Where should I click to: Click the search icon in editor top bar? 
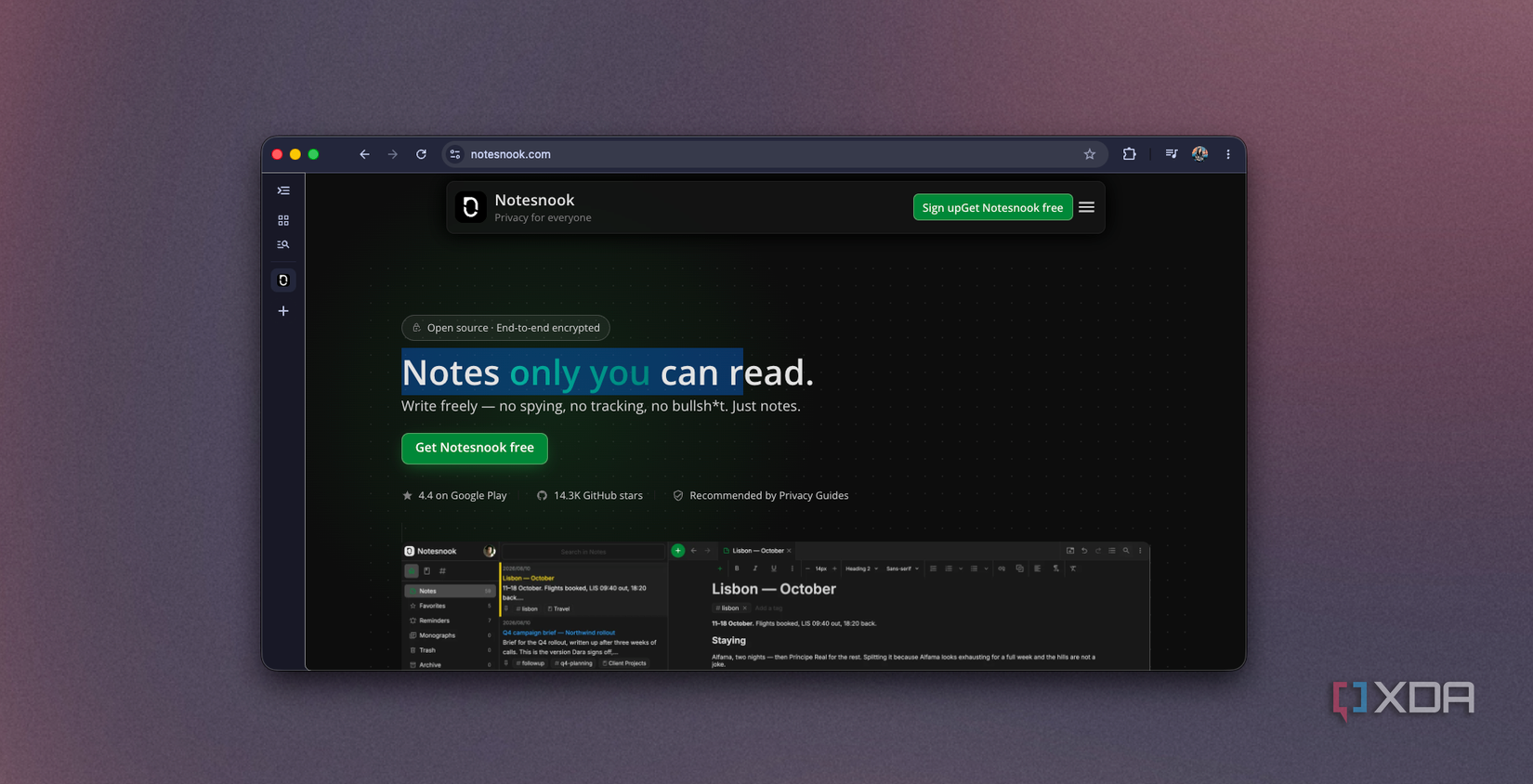(1126, 551)
